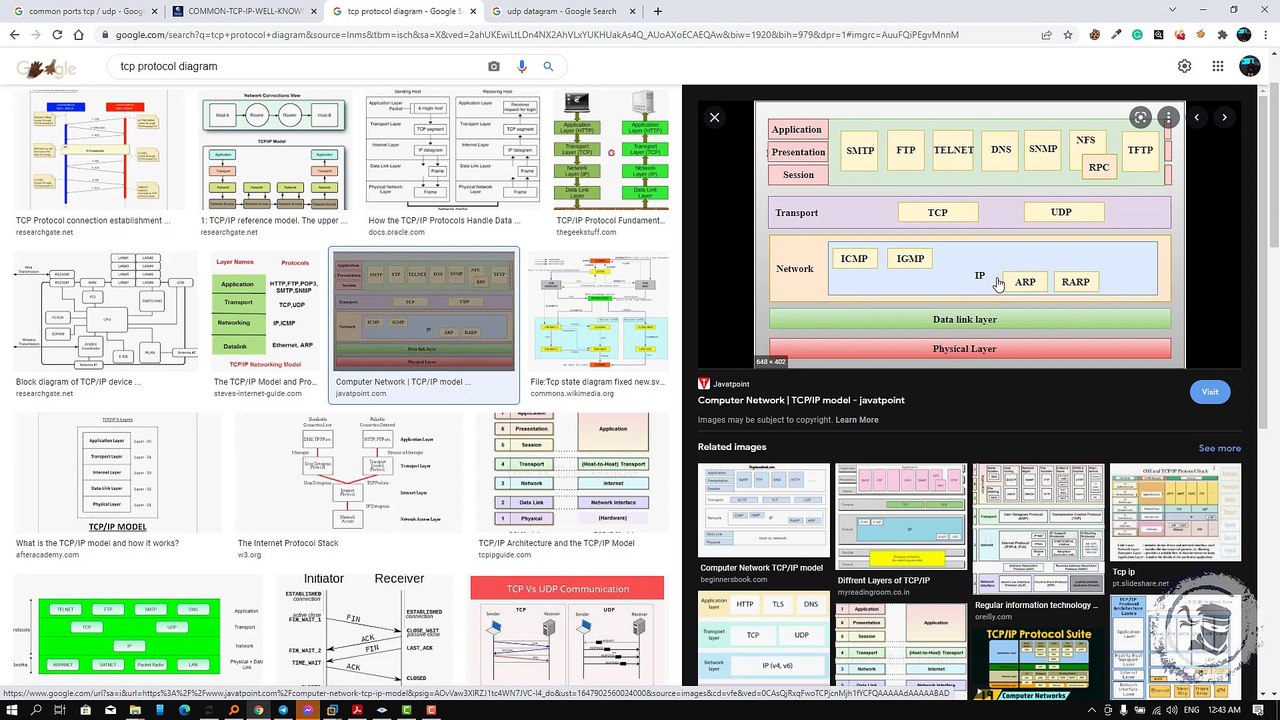Image resolution: width=1280 pixels, height=720 pixels.
Task: Click the Javatpoint source favicon
Action: click(704, 383)
